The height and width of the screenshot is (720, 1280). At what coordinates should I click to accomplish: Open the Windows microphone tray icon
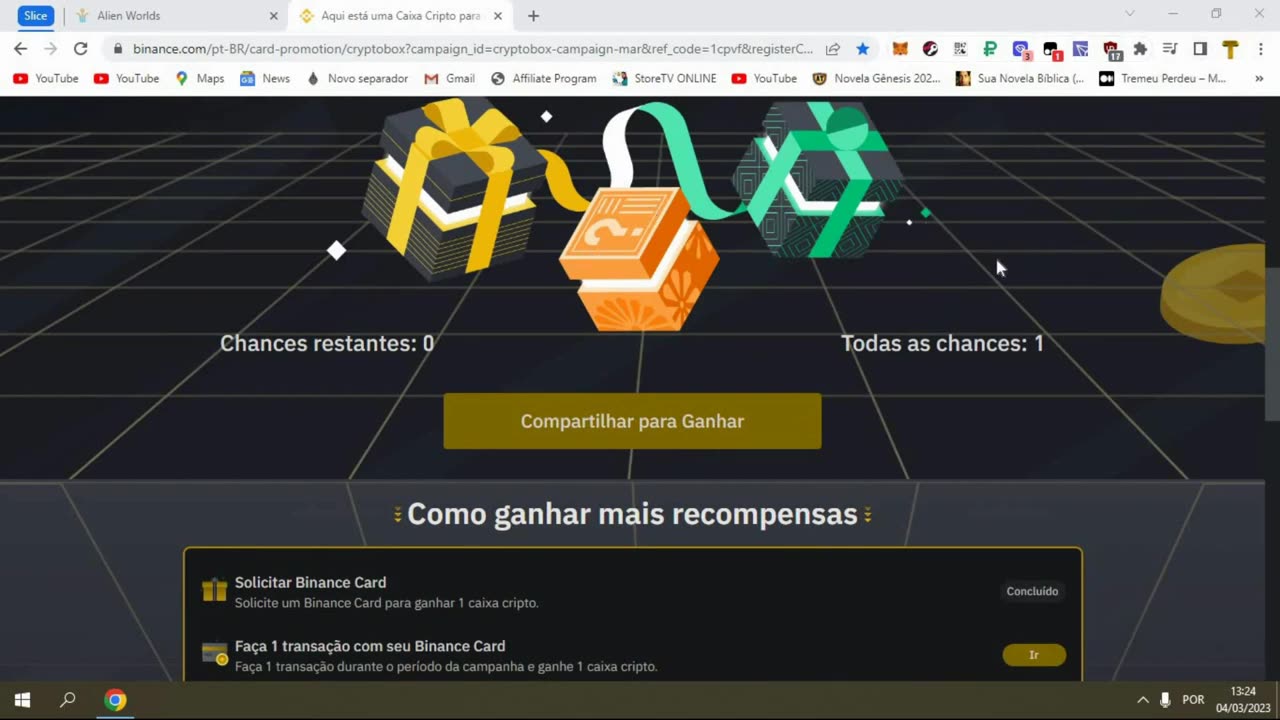tap(1165, 700)
